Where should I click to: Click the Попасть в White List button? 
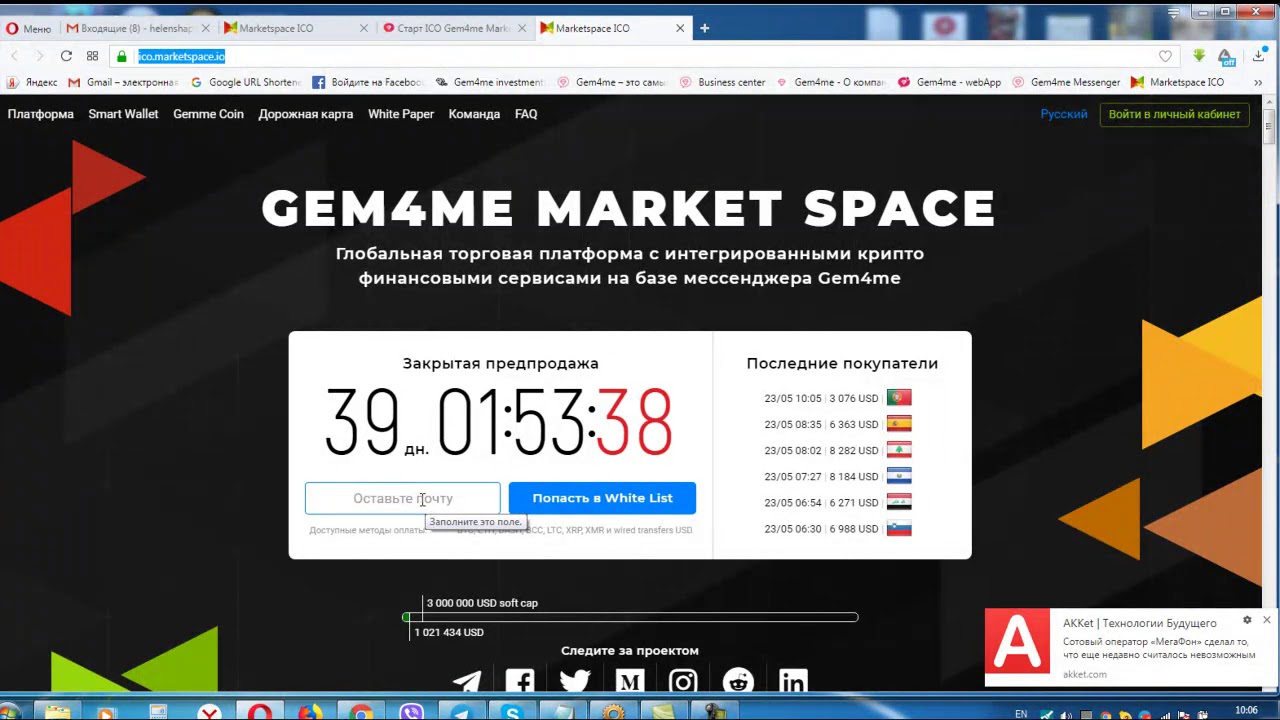(x=602, y=498)
